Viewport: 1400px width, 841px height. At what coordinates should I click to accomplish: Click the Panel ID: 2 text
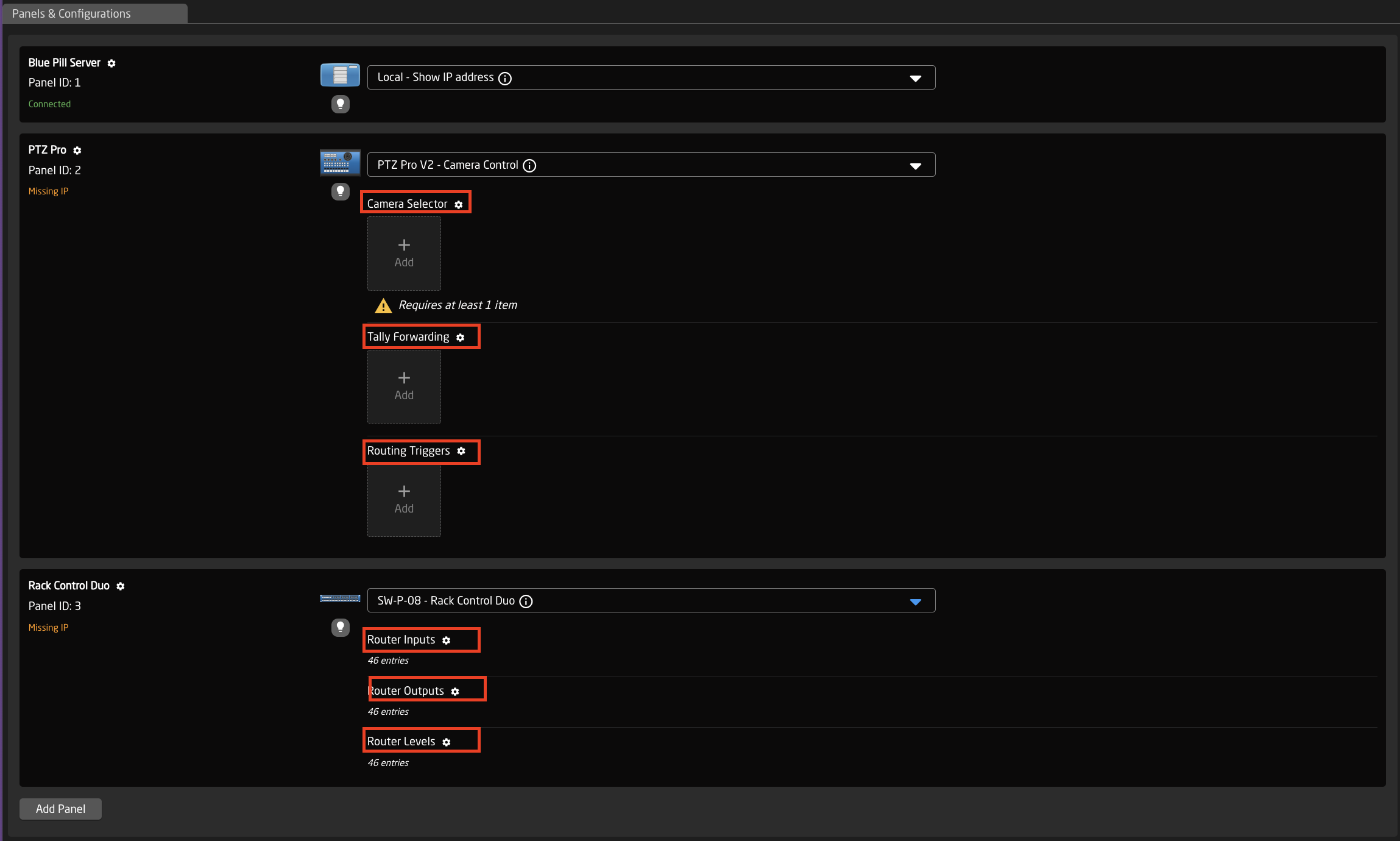click(x=54, y=171)
